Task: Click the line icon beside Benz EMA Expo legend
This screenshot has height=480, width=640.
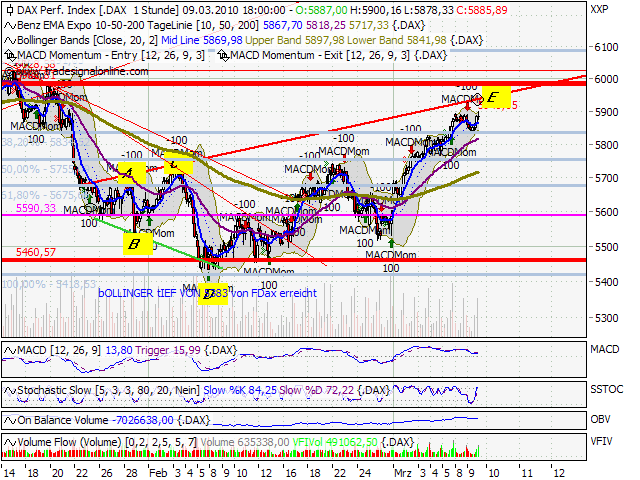Action: (10, 26)
